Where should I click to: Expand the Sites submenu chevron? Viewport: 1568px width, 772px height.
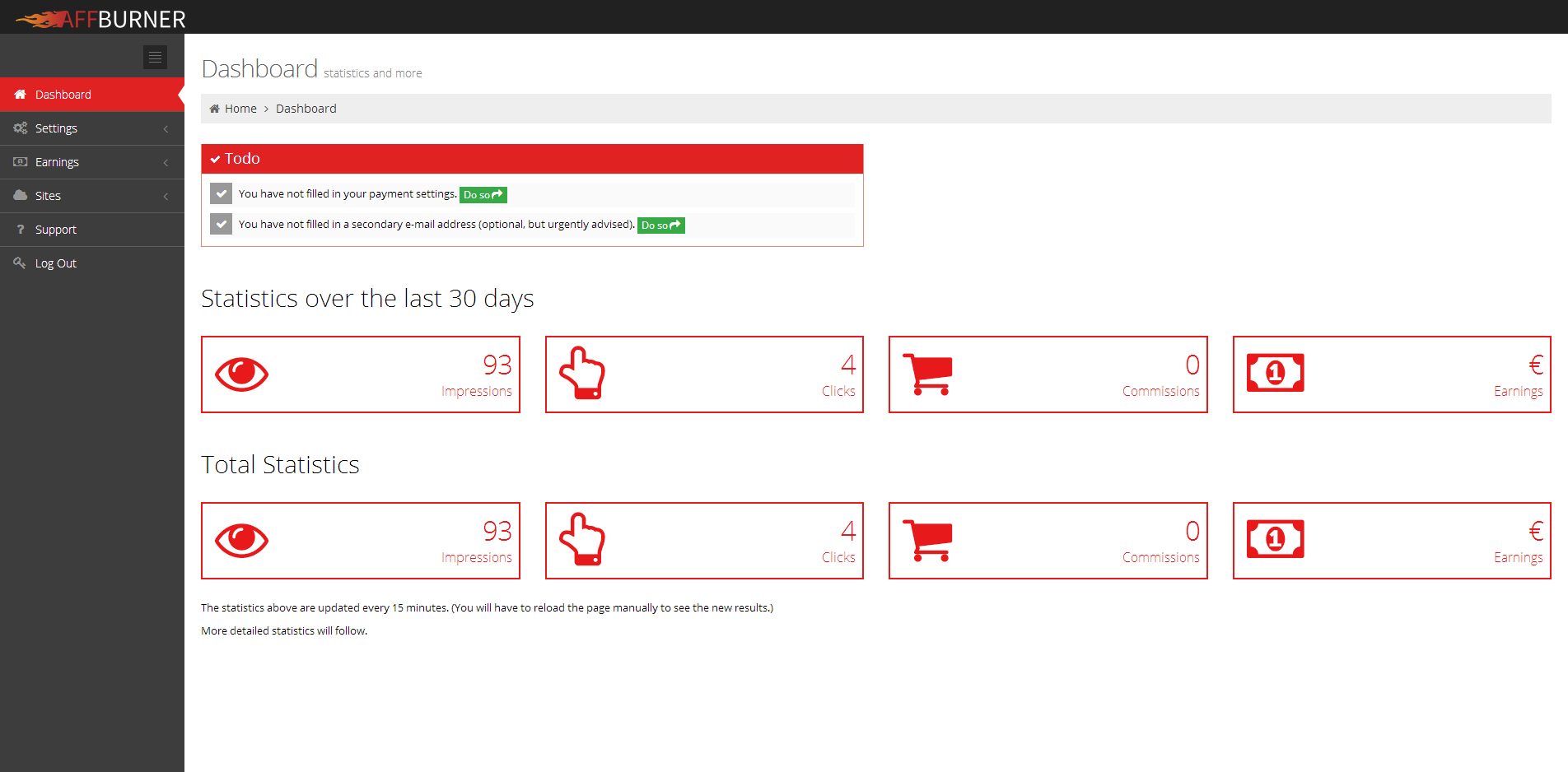click(166, 197)
